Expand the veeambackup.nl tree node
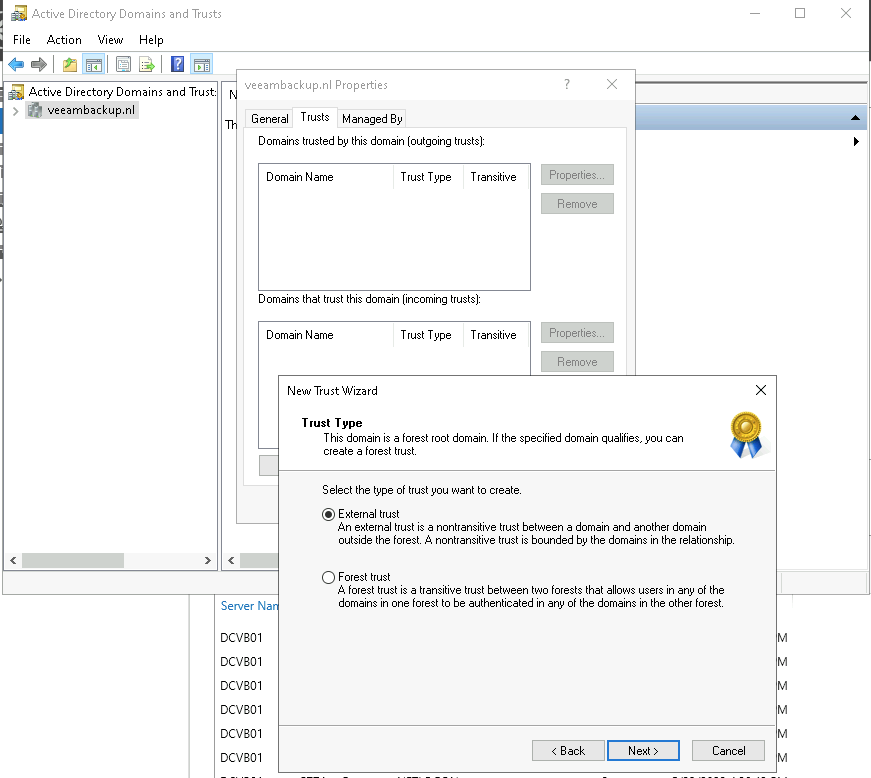Screen dimensions: 871x778 (15, 111)
